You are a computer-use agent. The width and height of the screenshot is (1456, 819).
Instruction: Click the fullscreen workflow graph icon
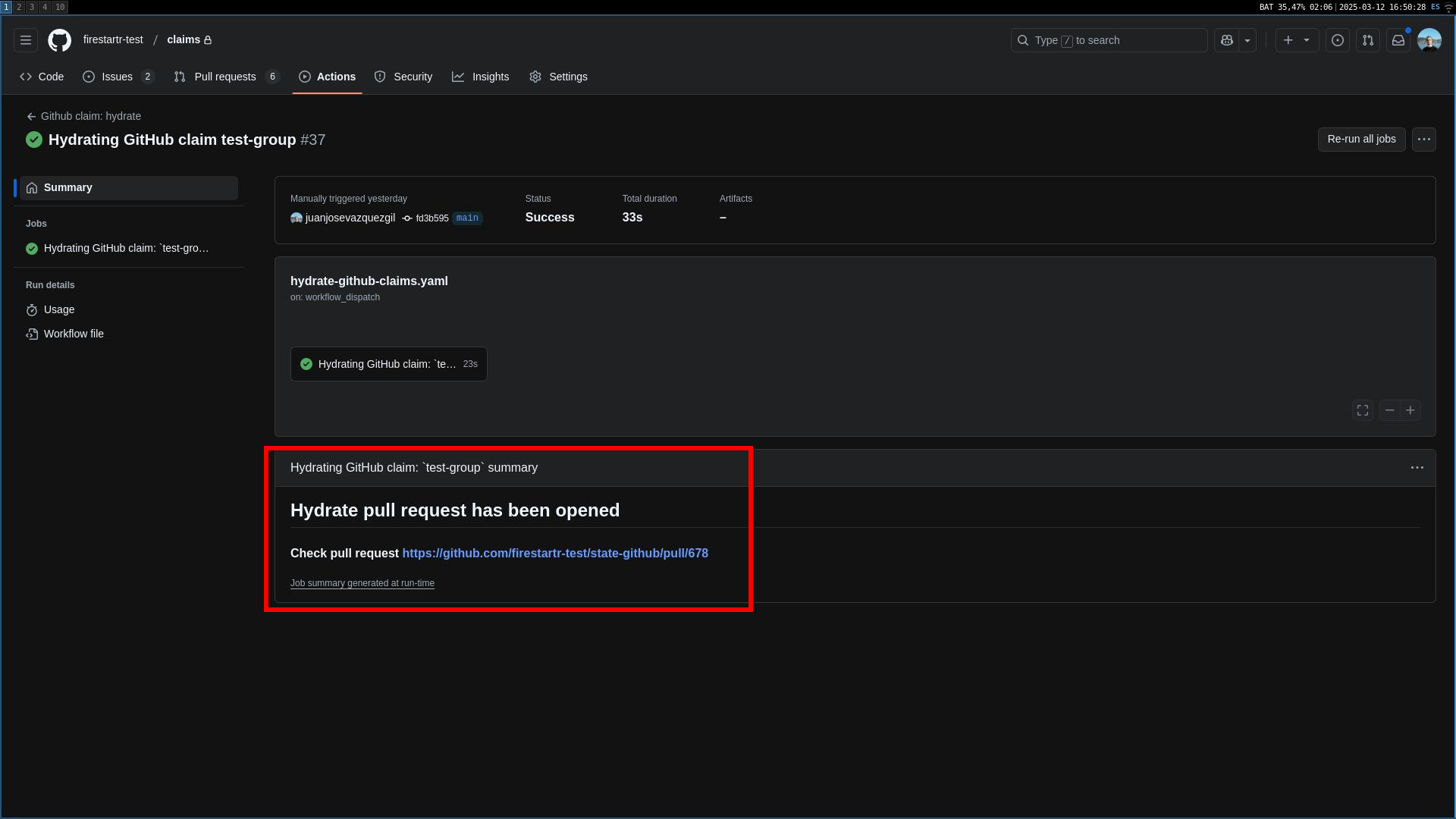1363,410
